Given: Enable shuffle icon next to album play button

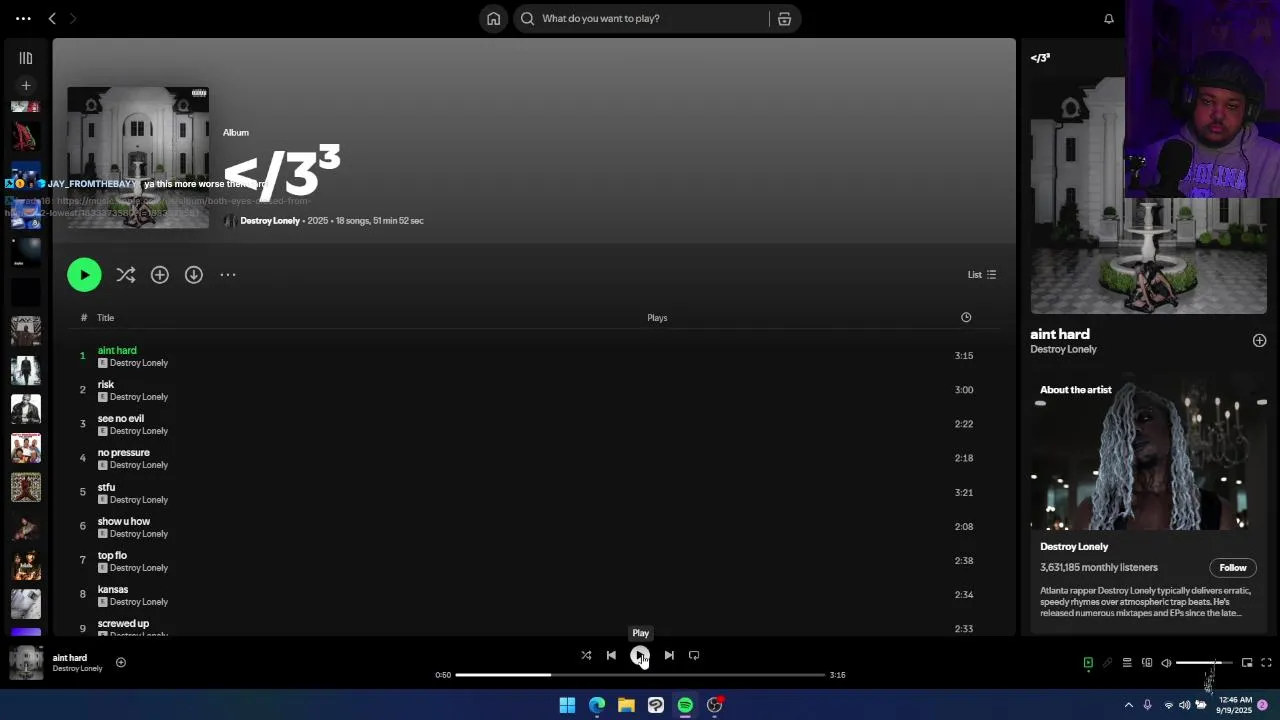Looking at the screenshot, I should click(125, 275).
